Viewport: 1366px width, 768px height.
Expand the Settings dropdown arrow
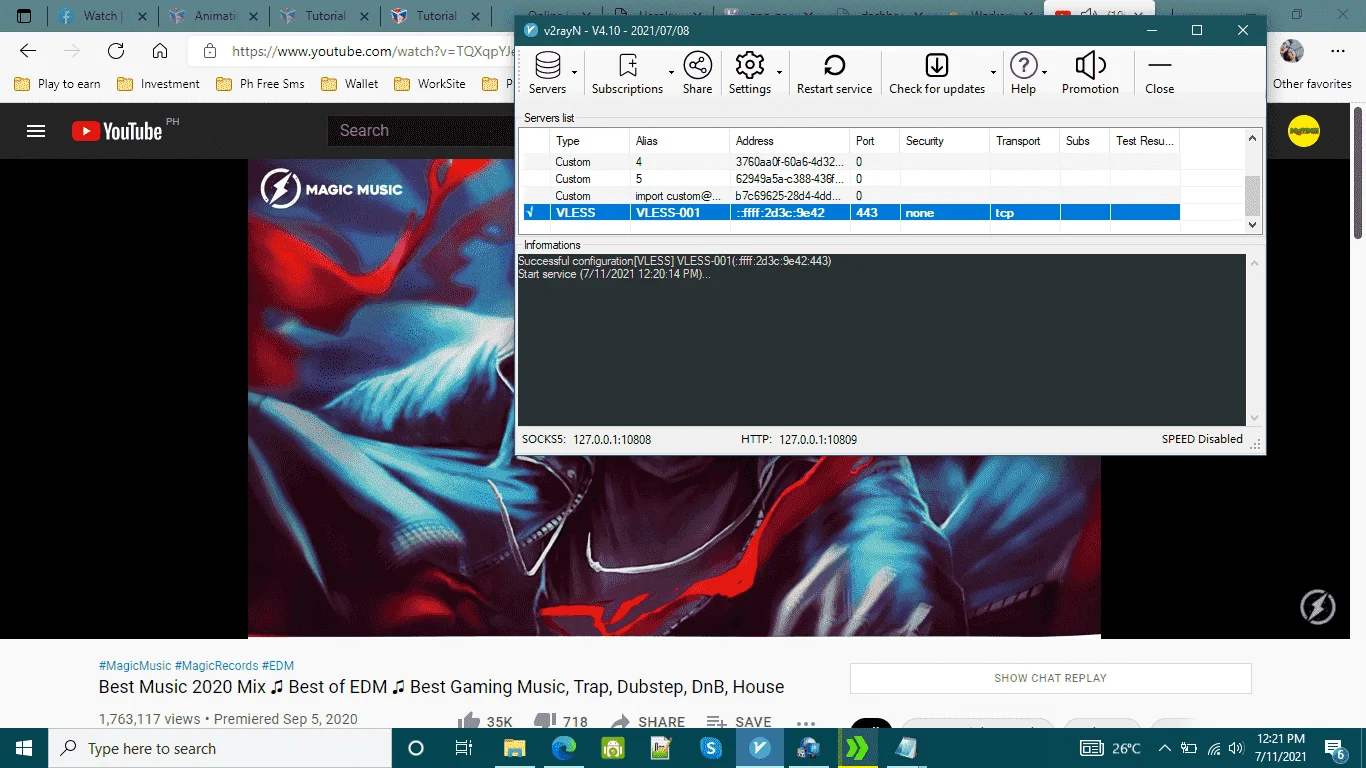pos(779,73)
